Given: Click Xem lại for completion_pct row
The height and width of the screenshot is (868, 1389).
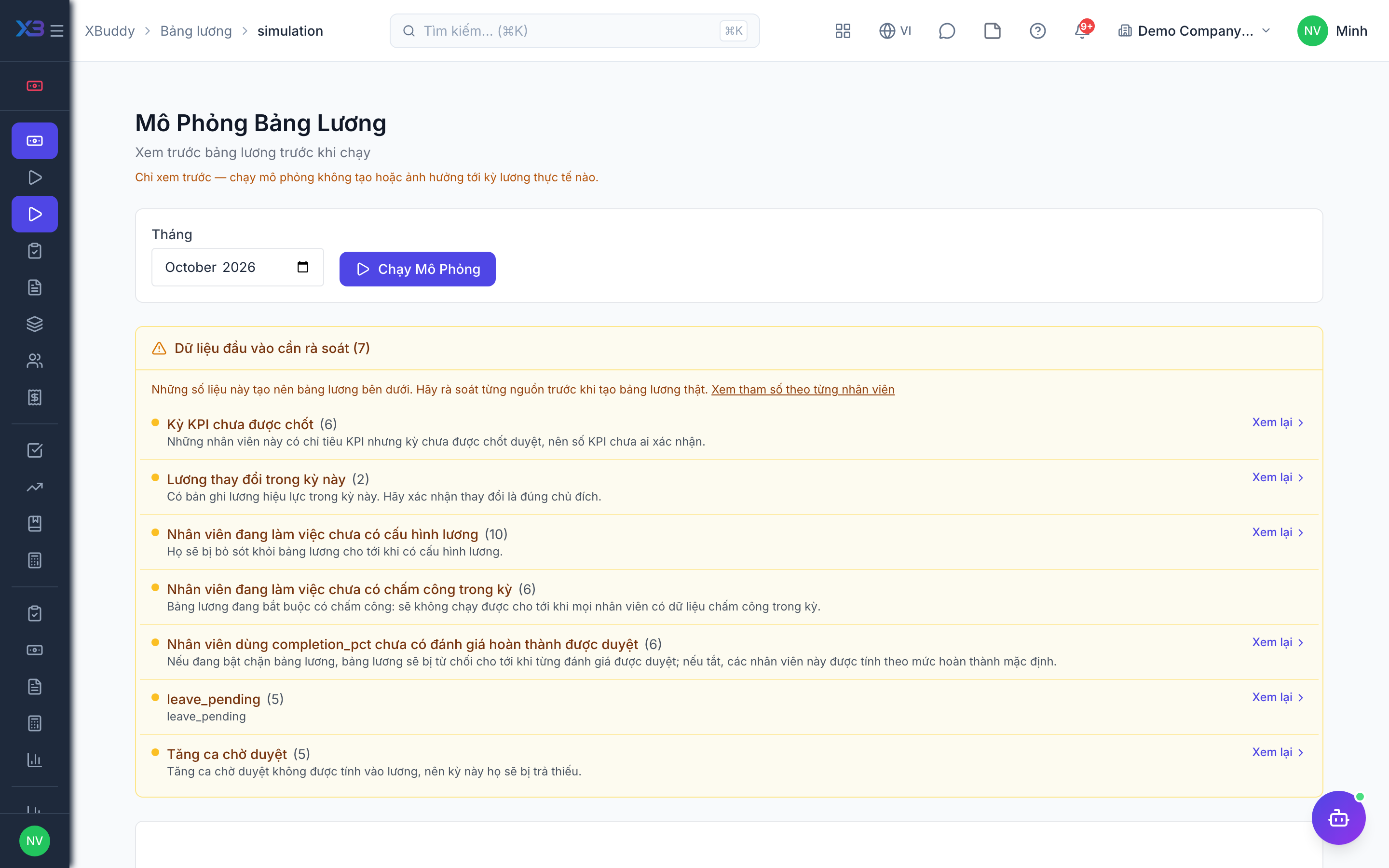Looking at the screenshot, I should click(1278, 642).
